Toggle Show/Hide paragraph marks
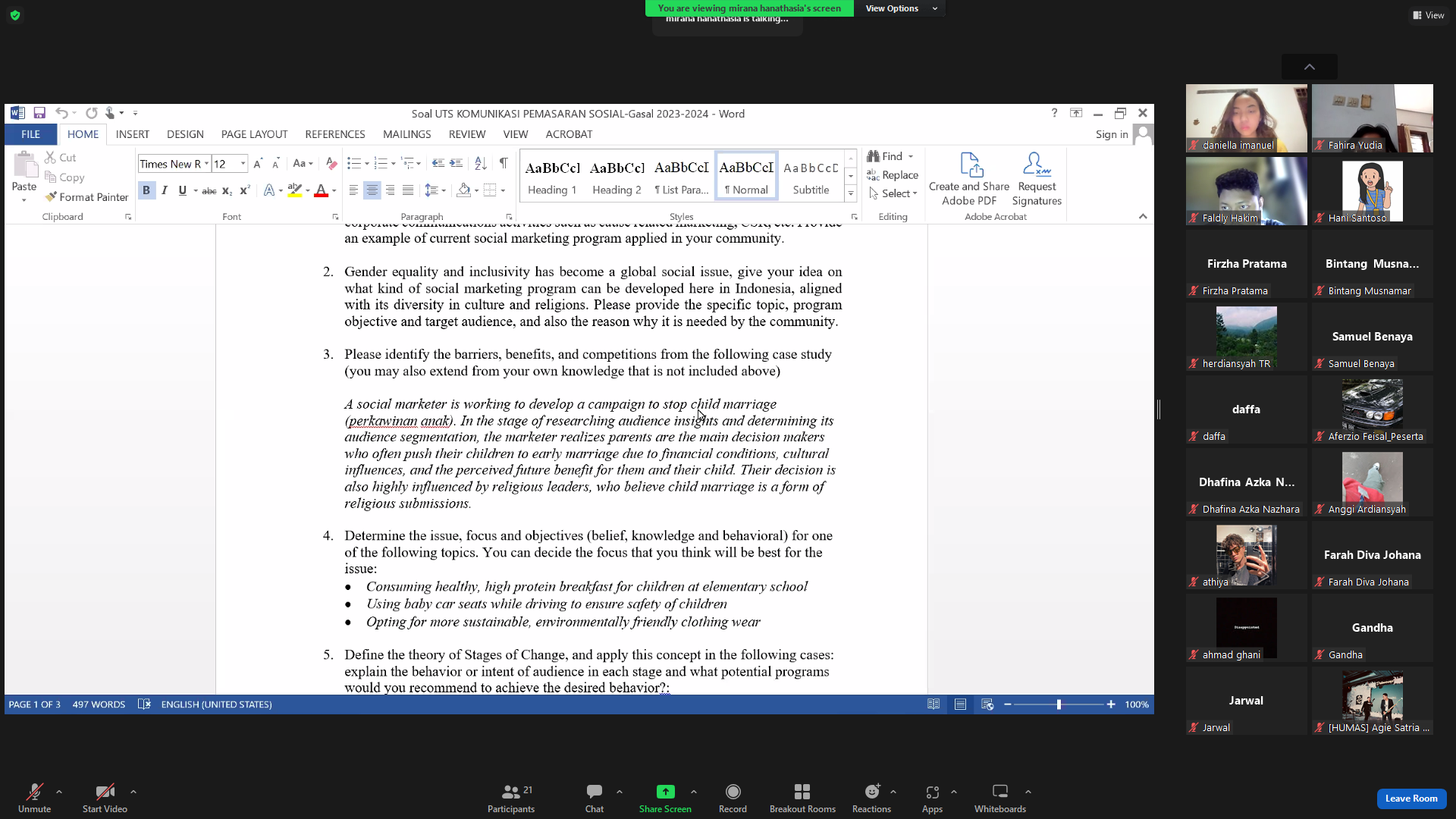1456x819 pixels. coord(504,163)
